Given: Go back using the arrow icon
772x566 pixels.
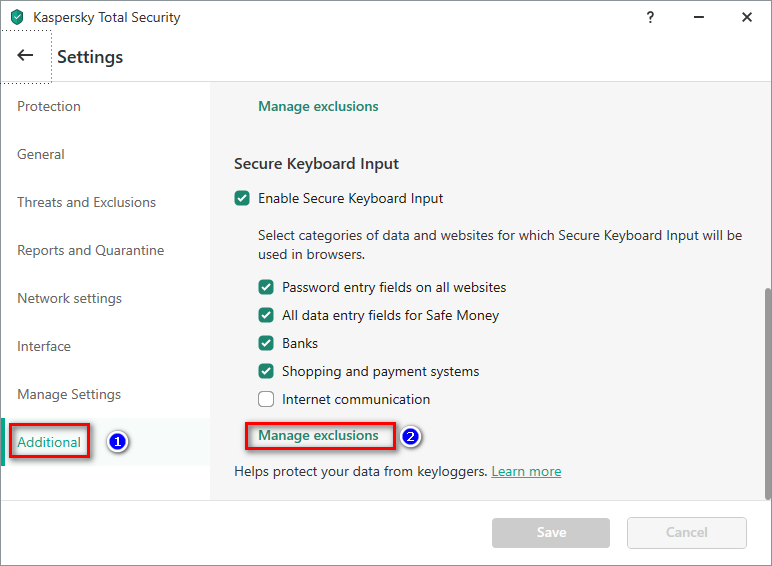Looking at the screenshot, I should [x=25, y=55].
